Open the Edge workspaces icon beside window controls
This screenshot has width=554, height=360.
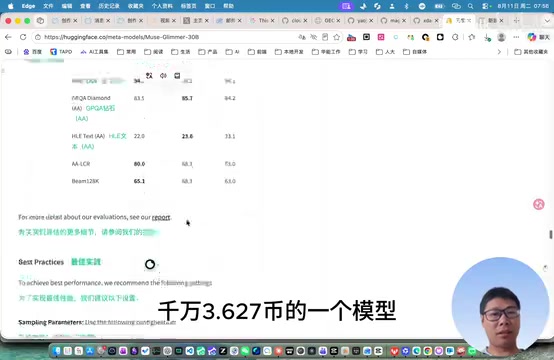tap(40, 20)
